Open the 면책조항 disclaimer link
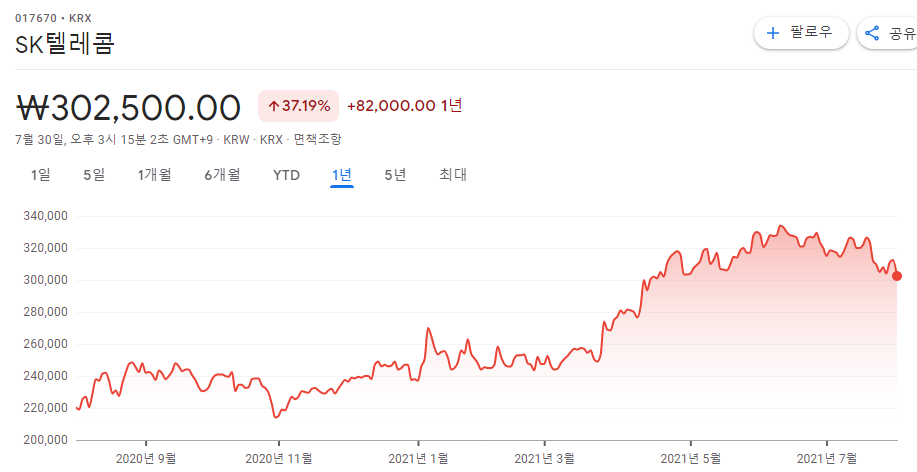917x472 pixels. pyautogui.click(x=318, y=140)
